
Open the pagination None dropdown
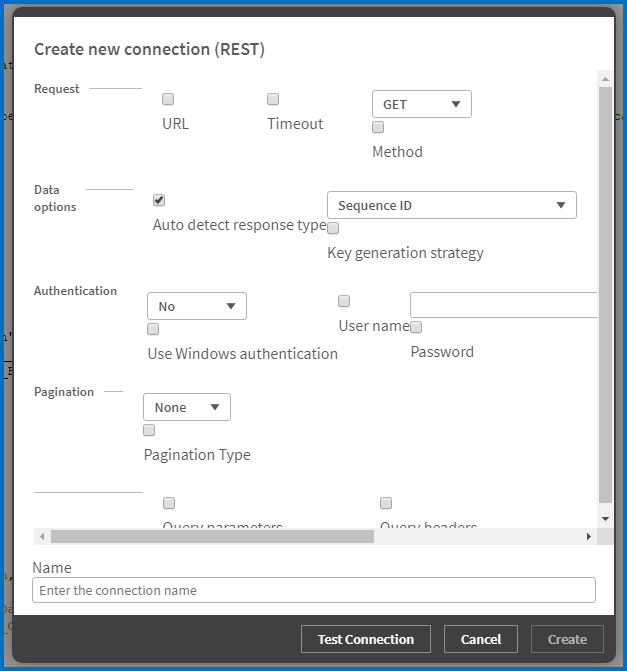[187, 407]
